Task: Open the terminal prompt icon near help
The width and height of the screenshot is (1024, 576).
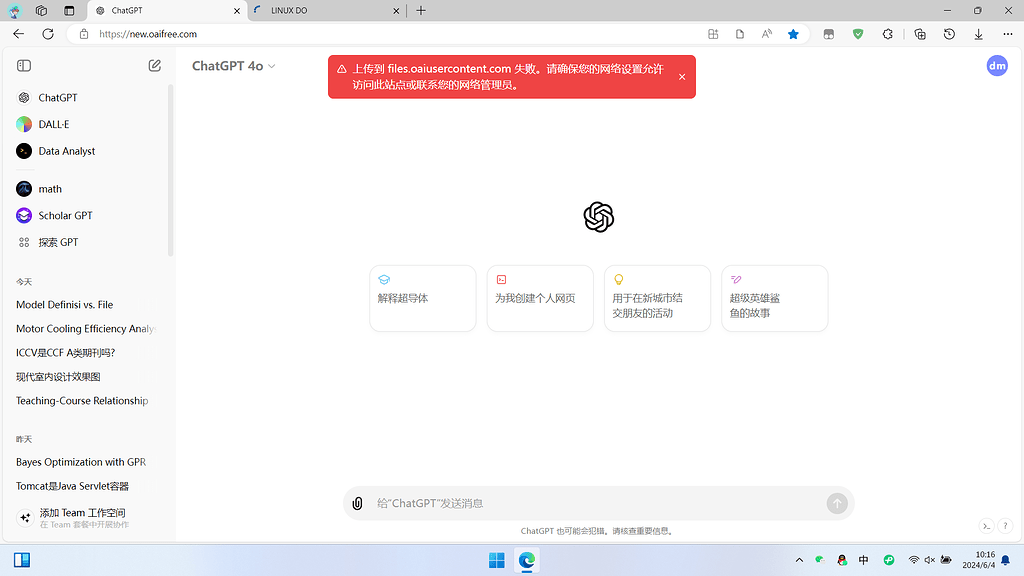Action: coord(987,526)
